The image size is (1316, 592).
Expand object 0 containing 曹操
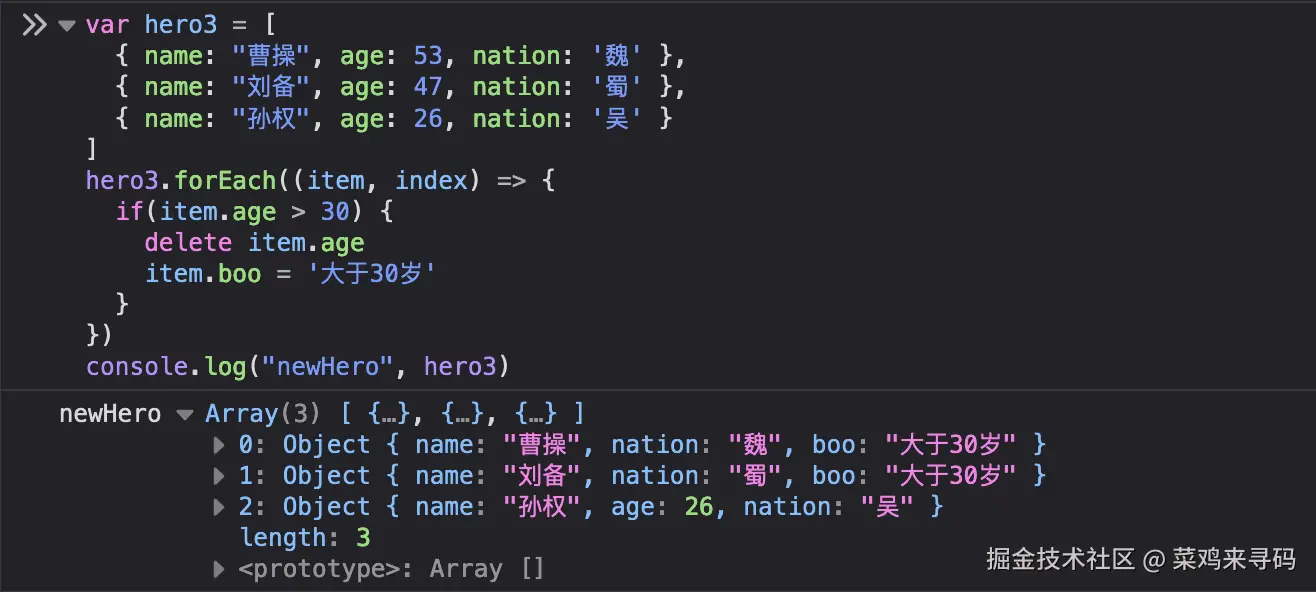point(219,445)
